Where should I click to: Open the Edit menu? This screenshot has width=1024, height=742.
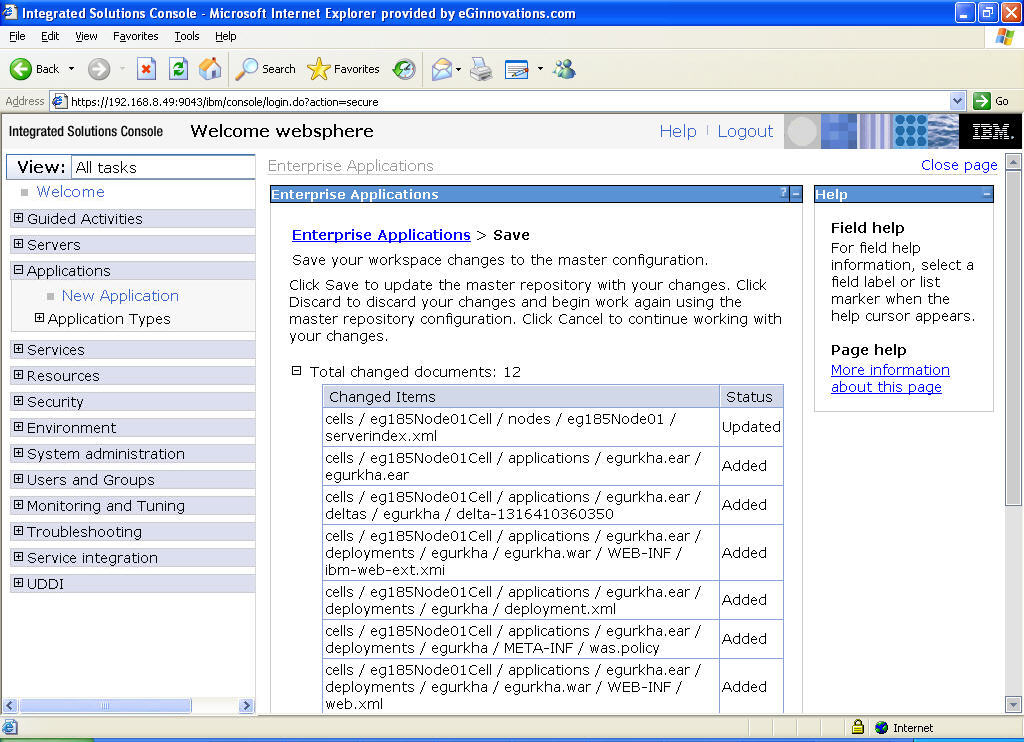coord(50,37)
